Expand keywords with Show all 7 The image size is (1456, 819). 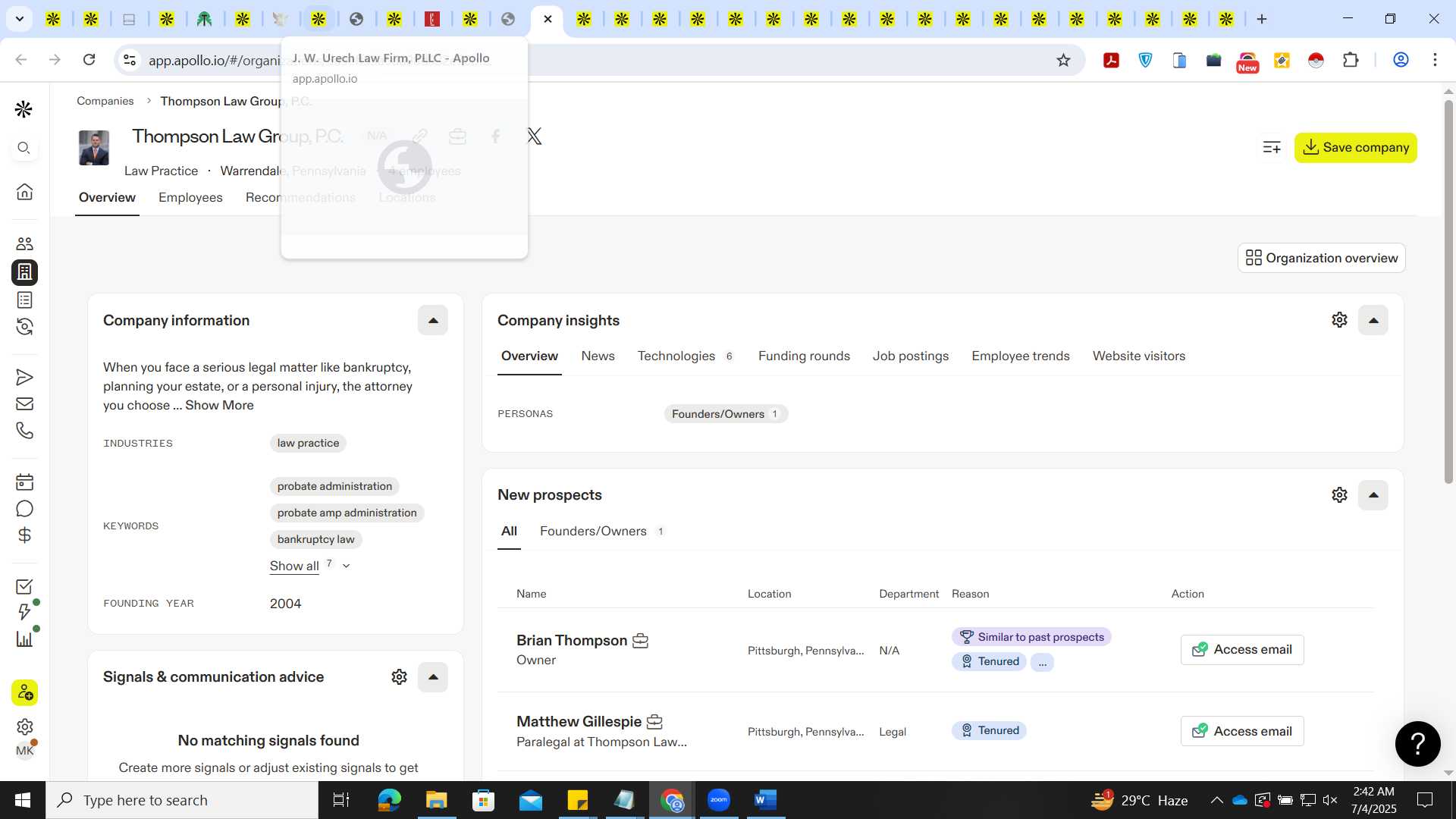coord(309,566)
